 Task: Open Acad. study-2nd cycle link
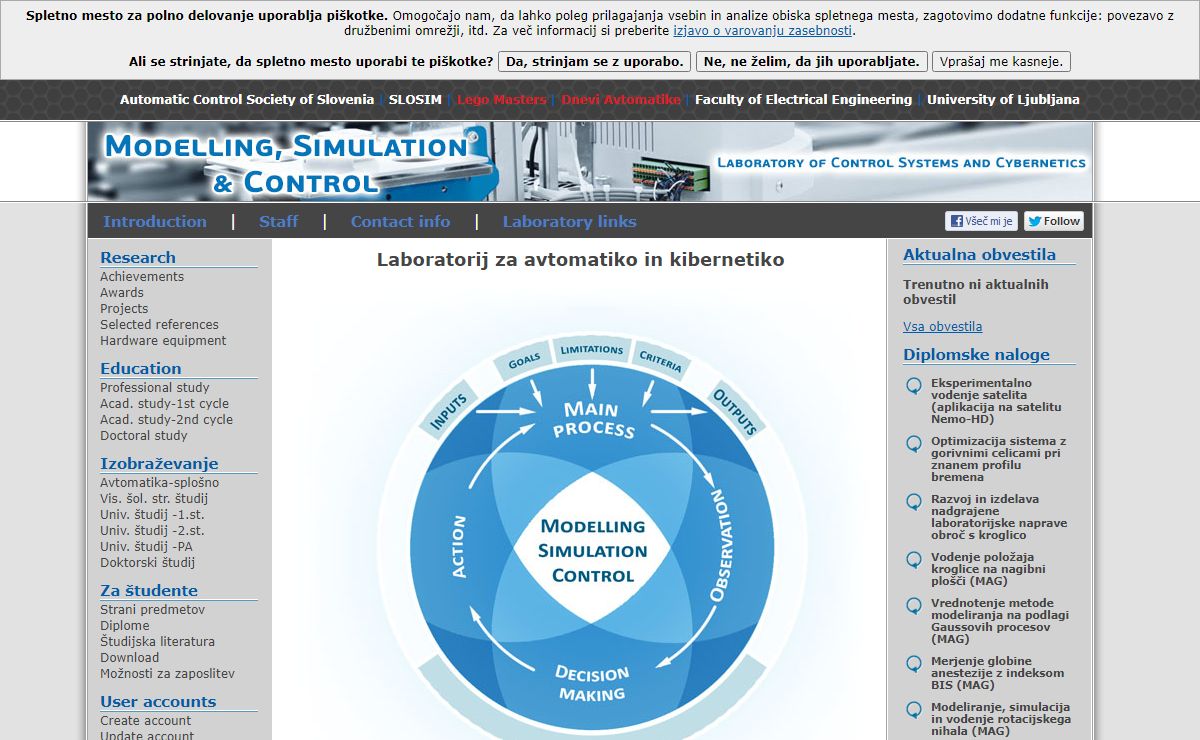coord(166,419)
